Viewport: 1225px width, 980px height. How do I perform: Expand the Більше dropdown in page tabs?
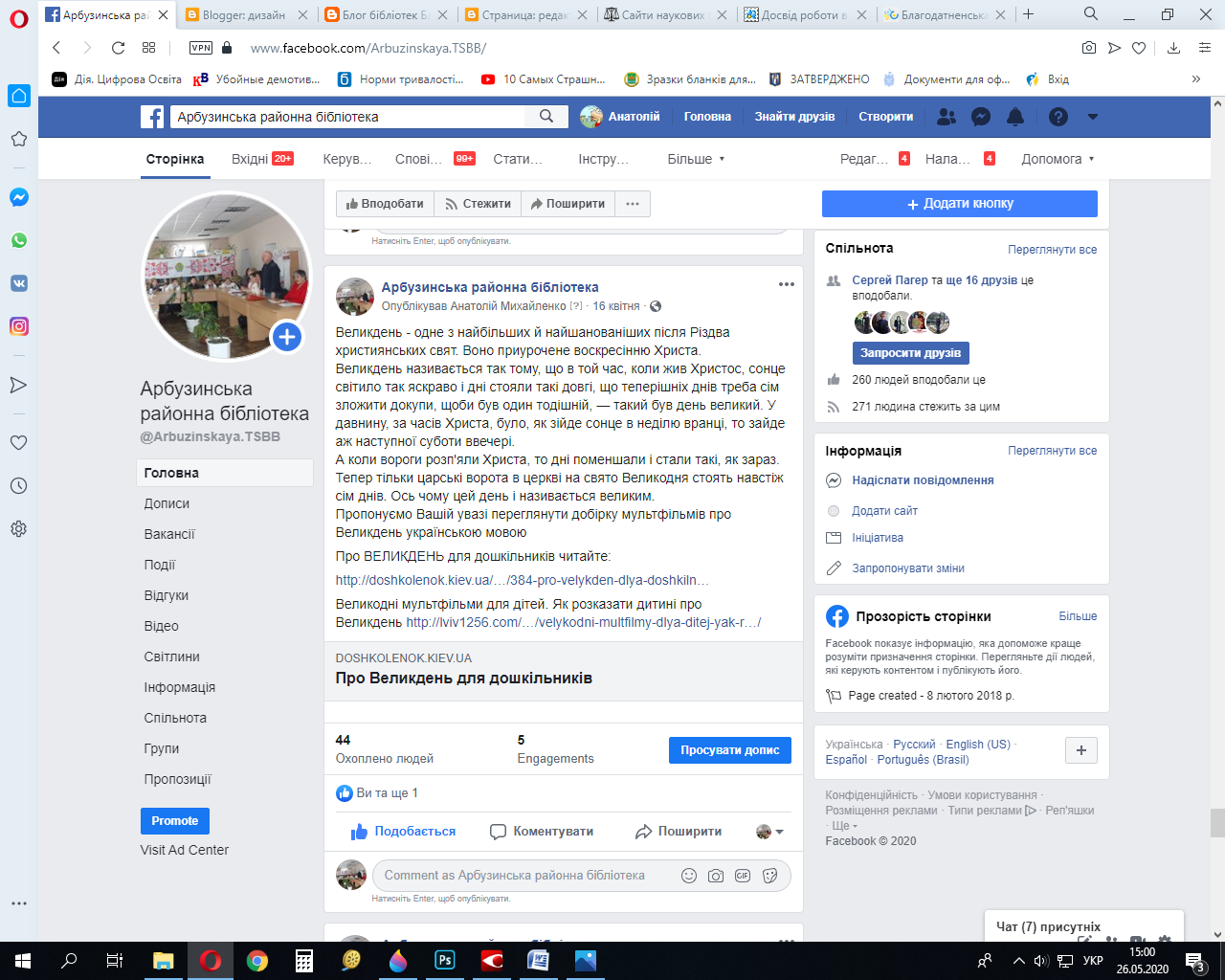pyautogui.click(x=696, y=159)
